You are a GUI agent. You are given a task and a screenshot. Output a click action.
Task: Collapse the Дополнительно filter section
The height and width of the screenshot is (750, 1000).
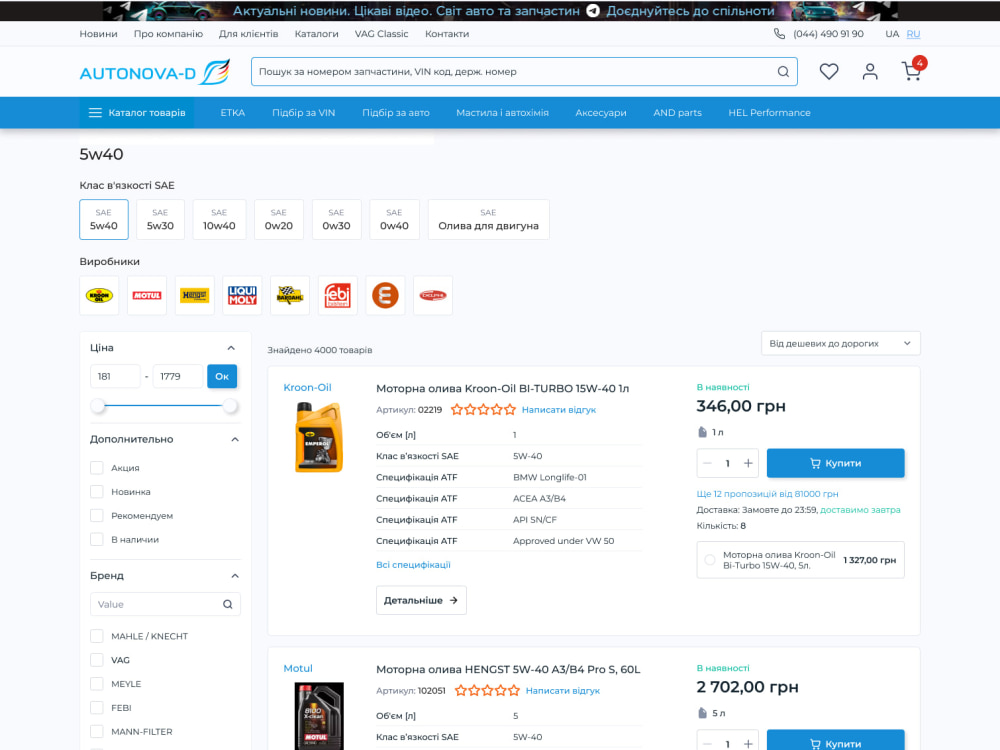[x=235, y=439]
